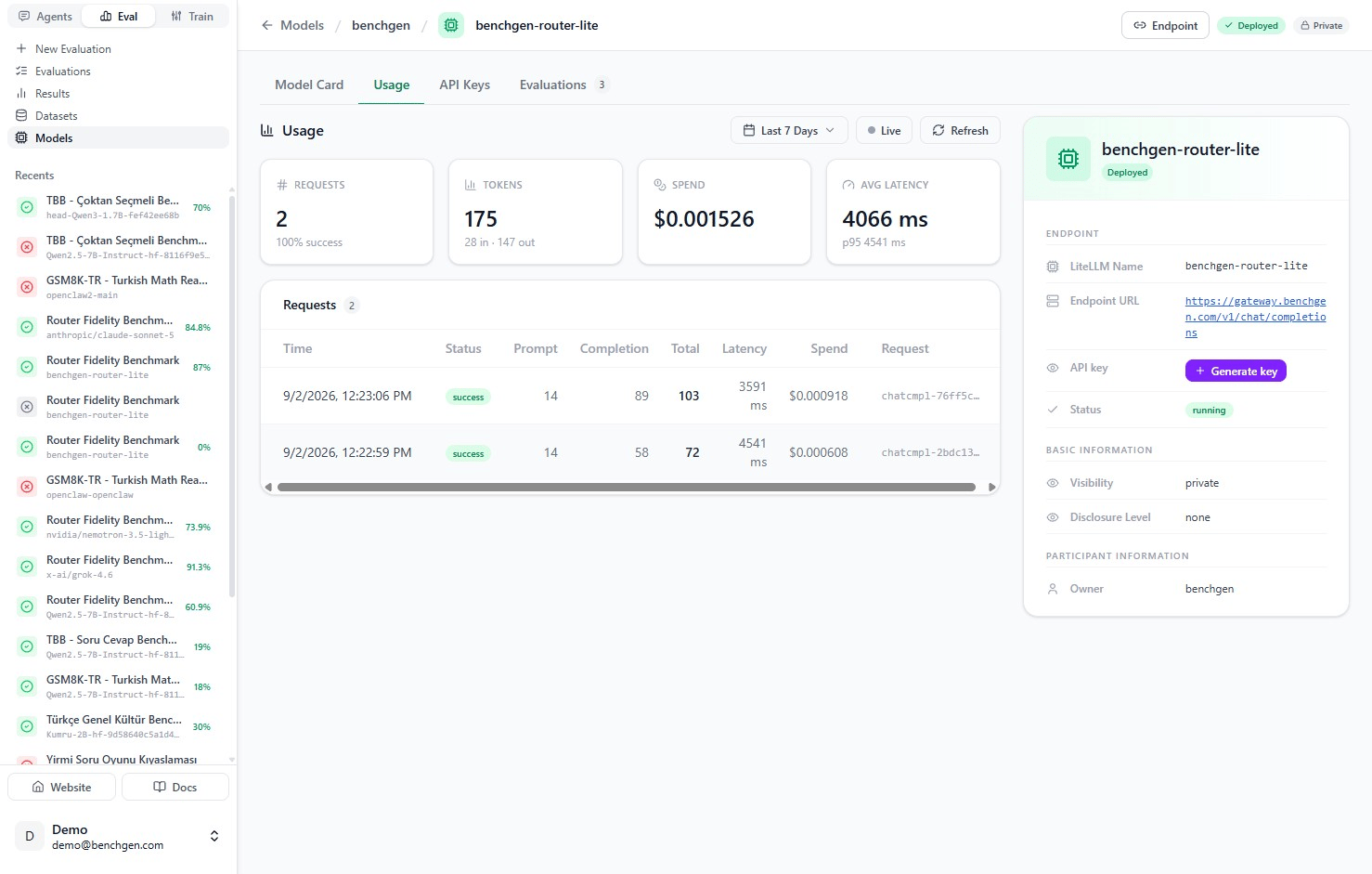This screenshot has width=1372, height=874.
Task: Go to benchgen in the breadcrumb
Action: point(381,25)
